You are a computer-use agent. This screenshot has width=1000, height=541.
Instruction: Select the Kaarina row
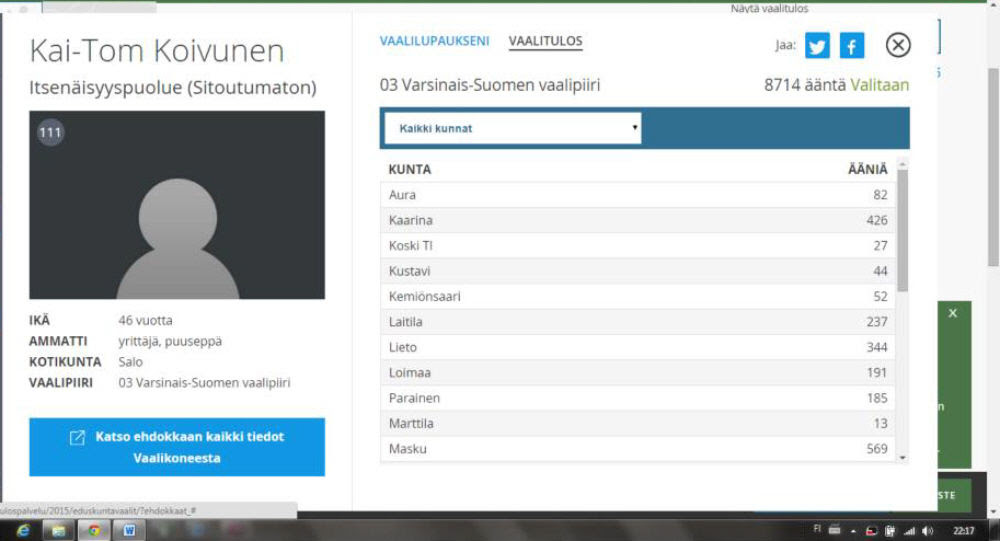pos(638,220)
